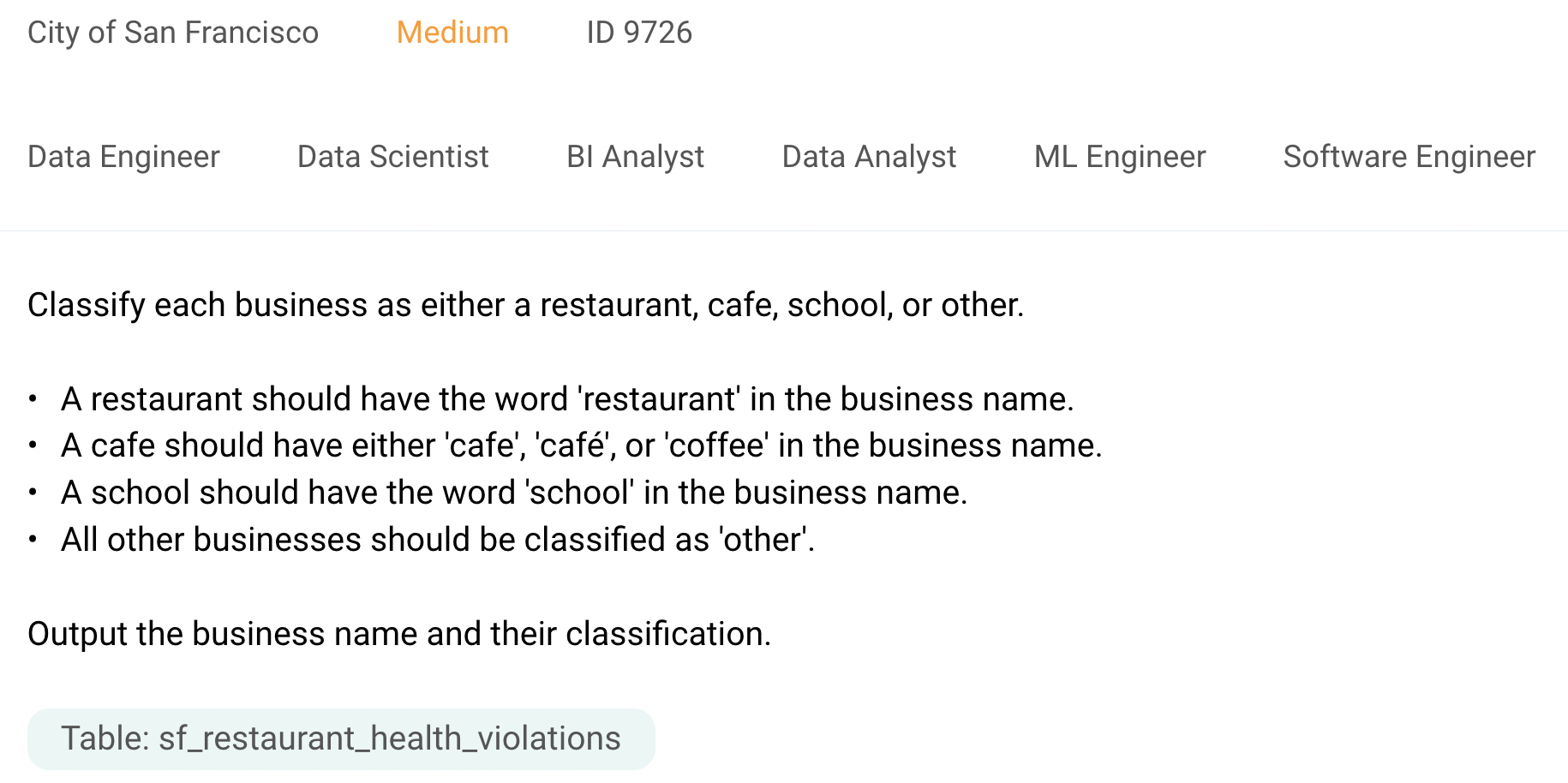Click the bullet dot before the restaurant rule
The height and width of the screenshot is (783, 1568).
[x=33, y=399]
